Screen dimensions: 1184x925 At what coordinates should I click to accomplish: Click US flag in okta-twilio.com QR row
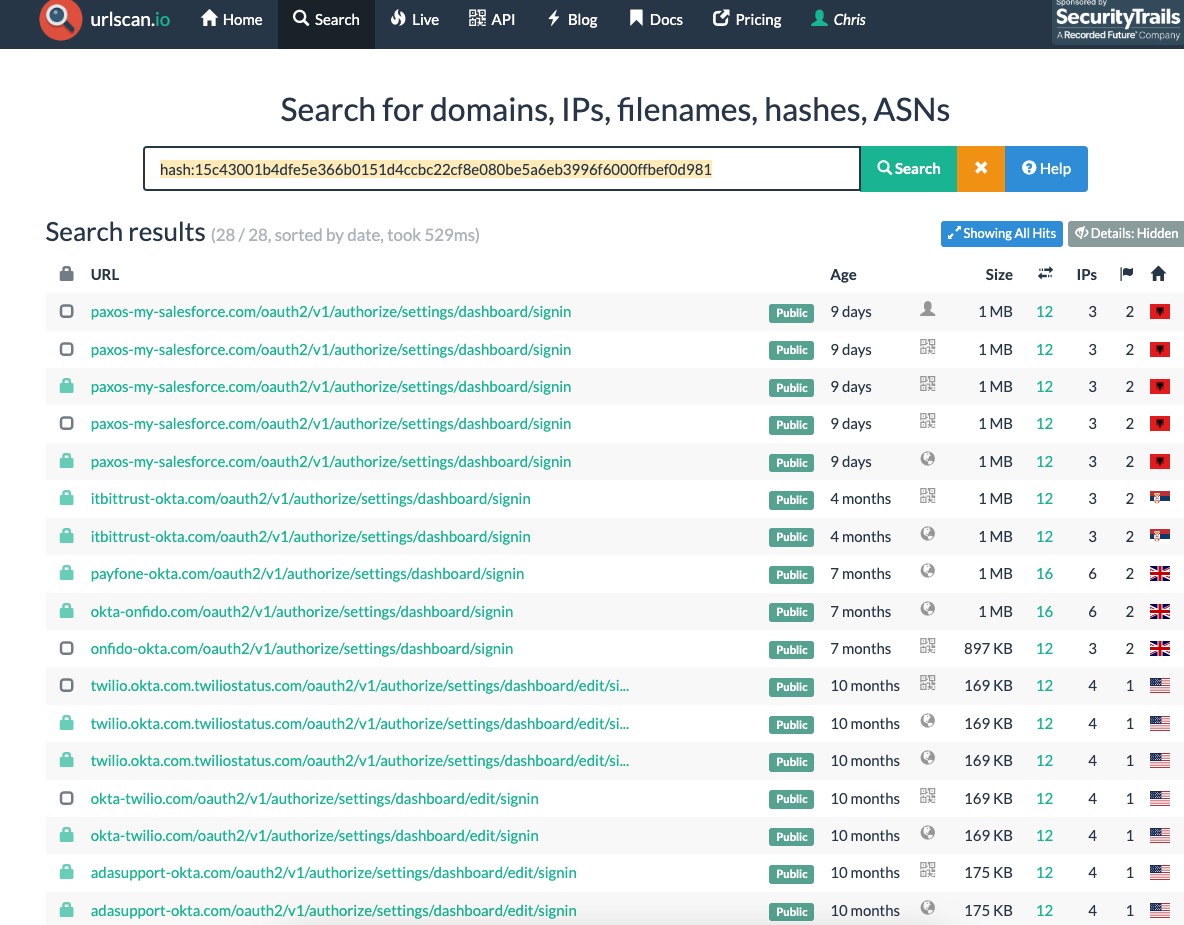[x=1160, y=797]
